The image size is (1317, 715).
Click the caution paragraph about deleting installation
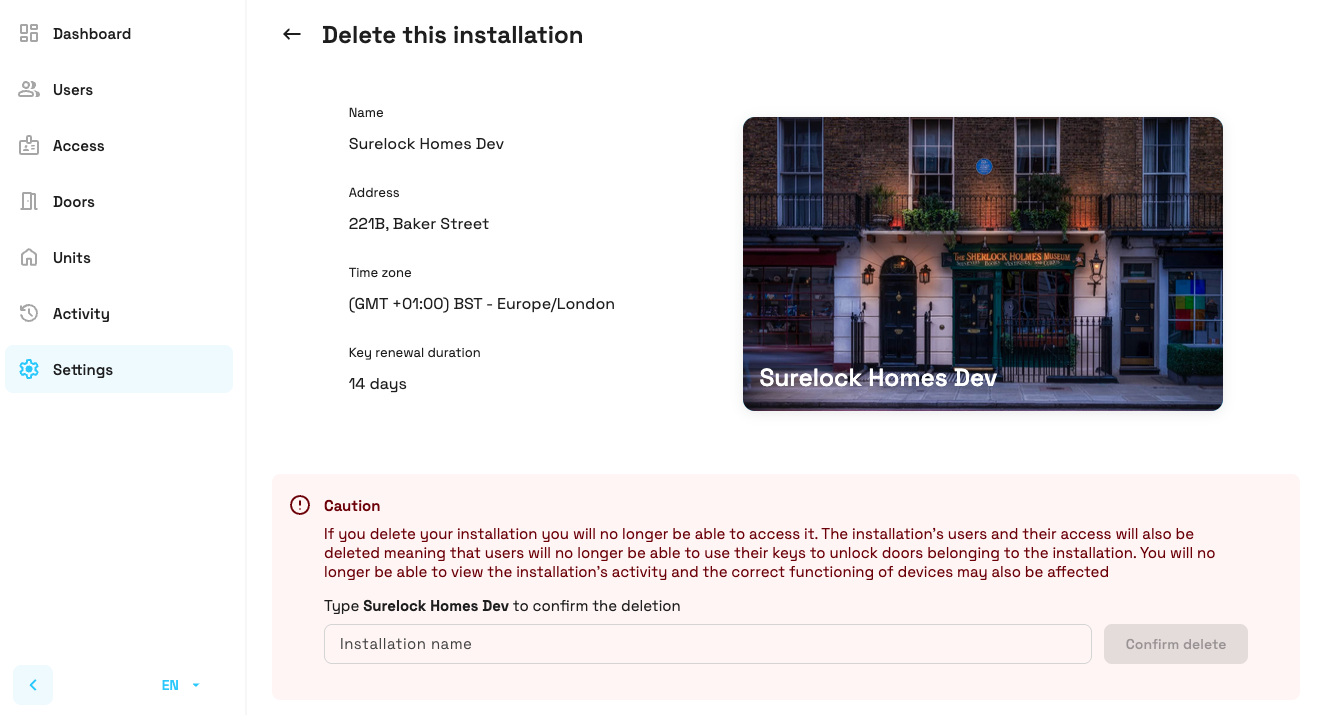(770, 553)
